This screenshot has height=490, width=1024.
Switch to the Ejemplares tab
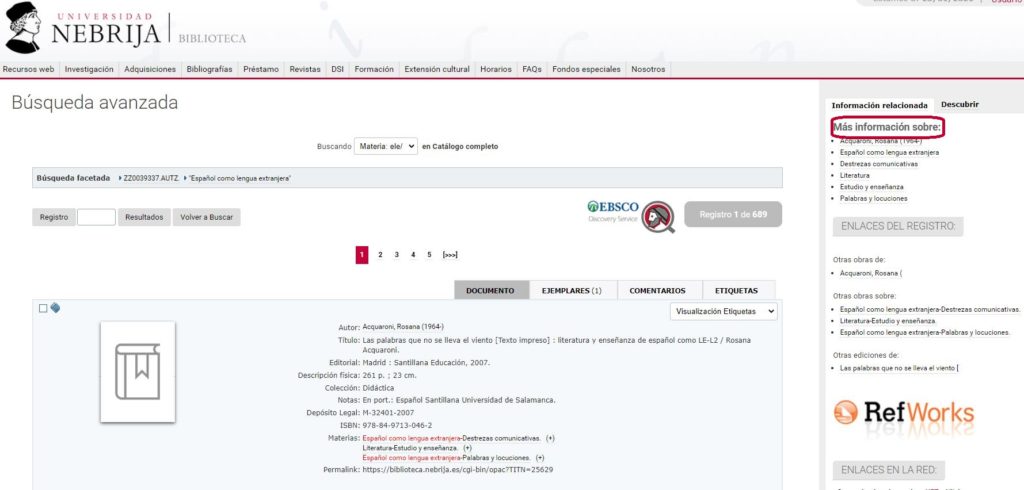coord(572,290)
